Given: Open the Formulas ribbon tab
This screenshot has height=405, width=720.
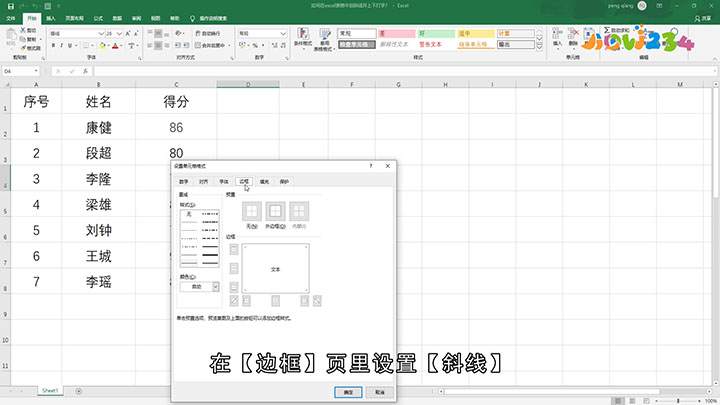Looking at the screenshot, I should point(98,18).
